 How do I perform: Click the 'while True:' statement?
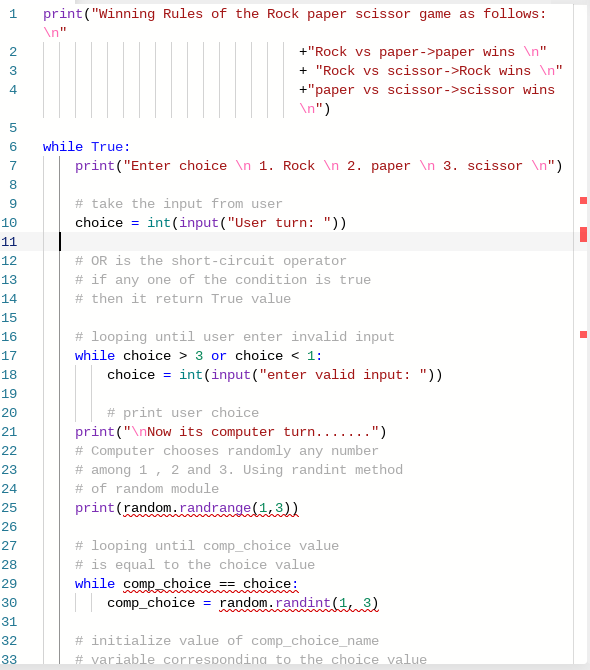point(86,147)
